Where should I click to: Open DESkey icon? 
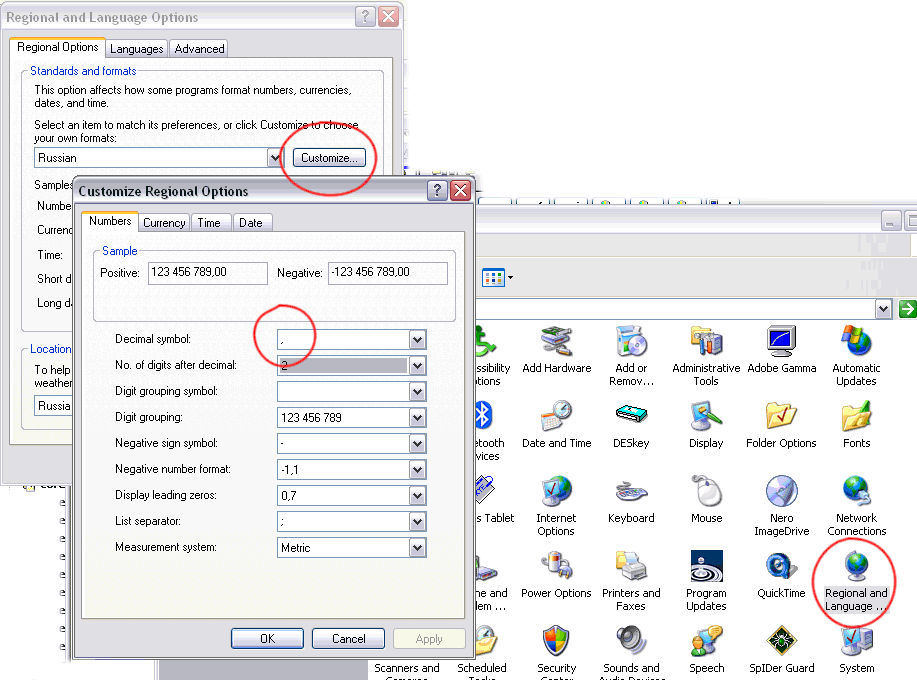pyautogui.click(x=631, y=416)
